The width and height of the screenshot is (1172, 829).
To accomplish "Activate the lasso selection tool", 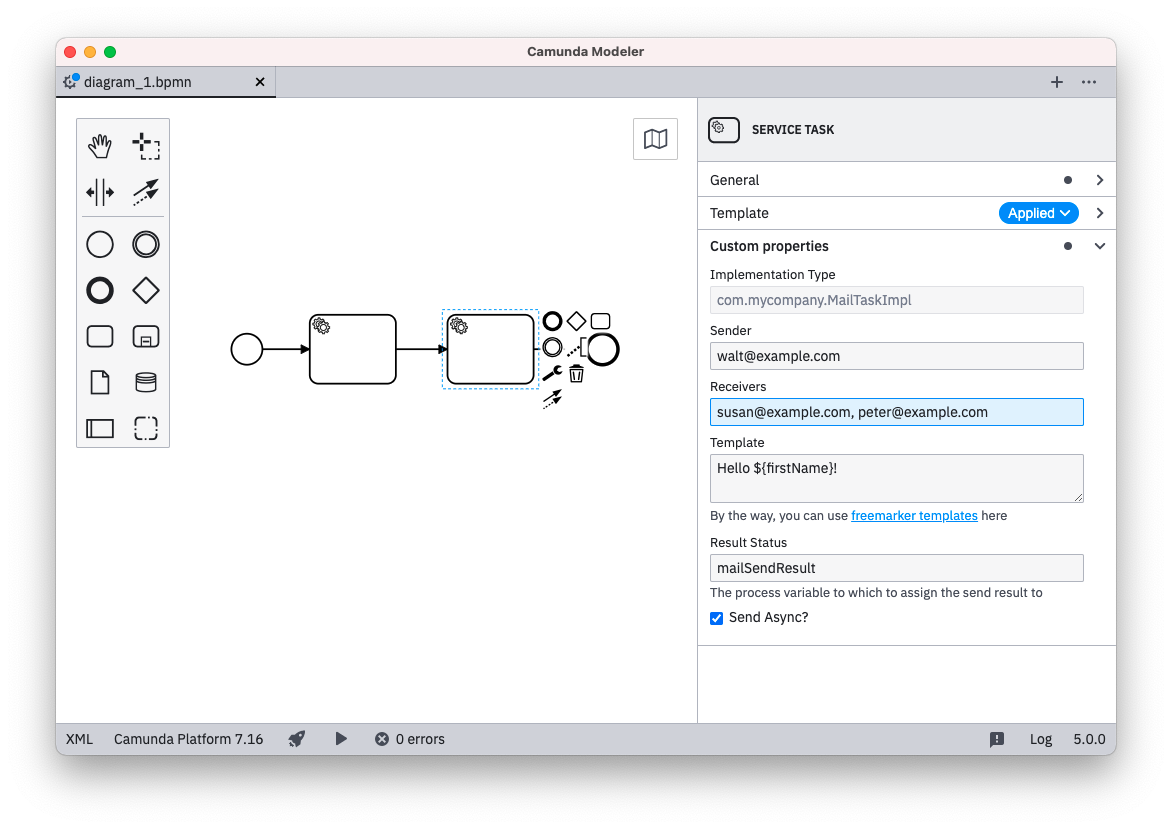I will click(x=146, y=145).
